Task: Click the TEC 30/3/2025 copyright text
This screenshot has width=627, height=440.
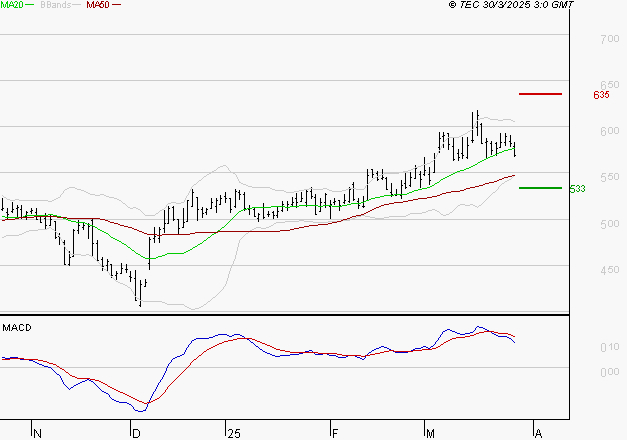Action: (x=511, y=5)
